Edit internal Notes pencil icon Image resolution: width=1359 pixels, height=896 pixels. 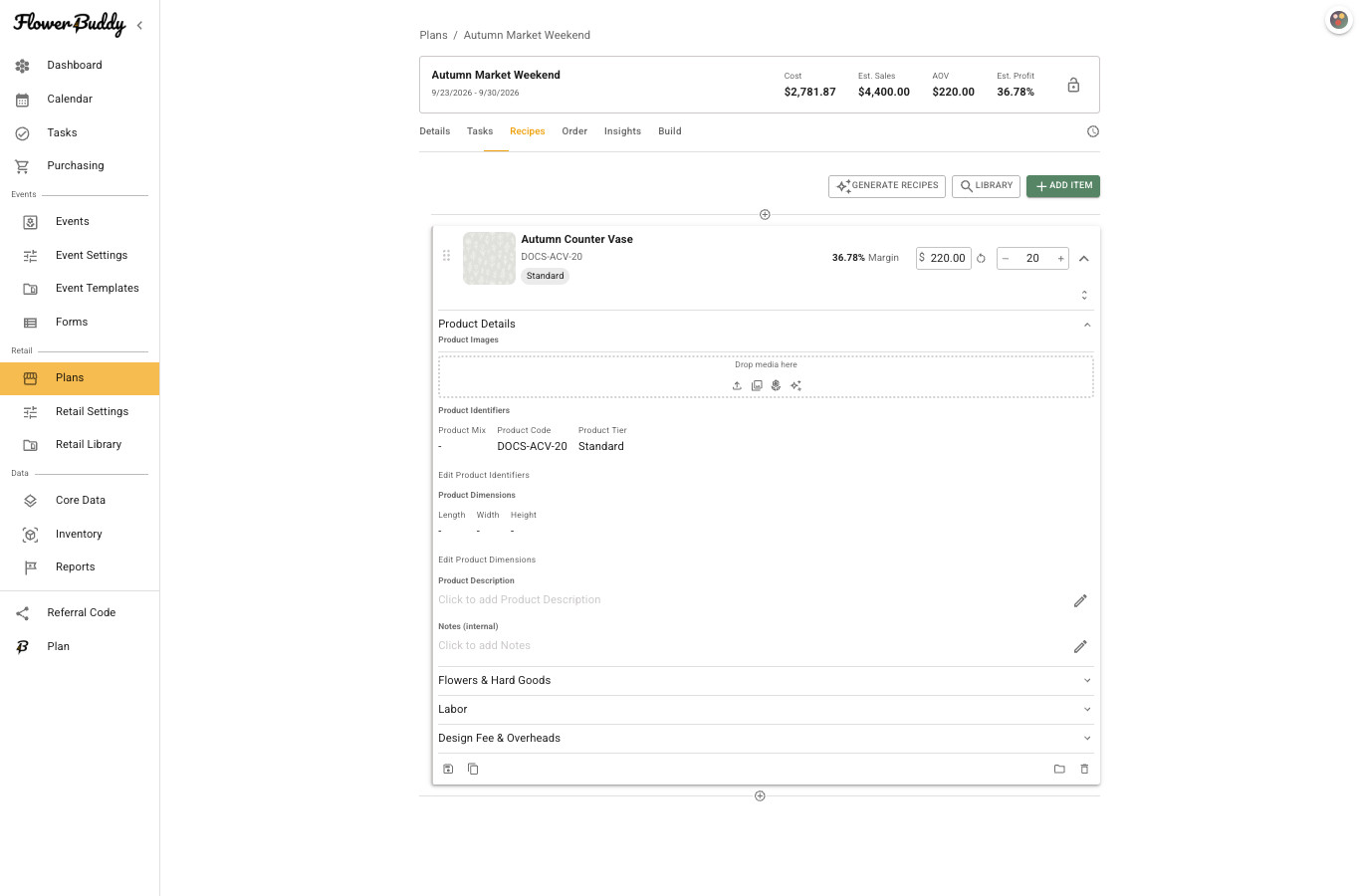pyautogui.click(x=1080, y=646)
